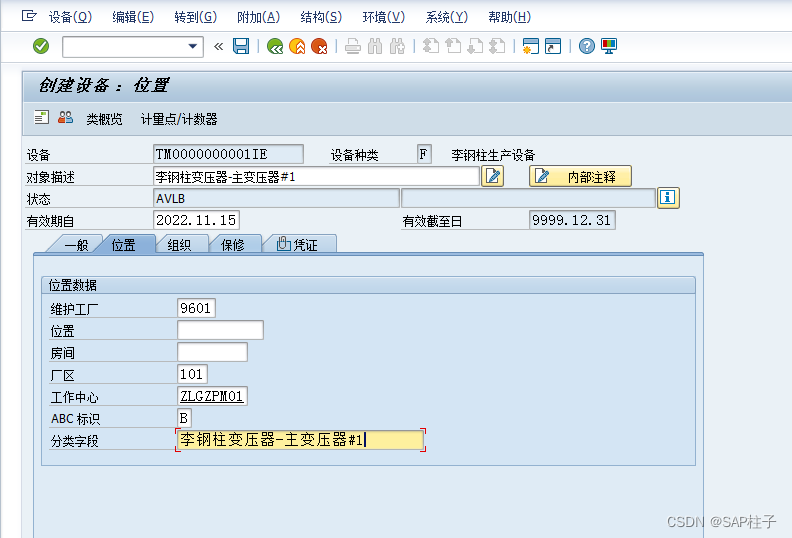Switch to the 位置 tab

click(124, 245)
